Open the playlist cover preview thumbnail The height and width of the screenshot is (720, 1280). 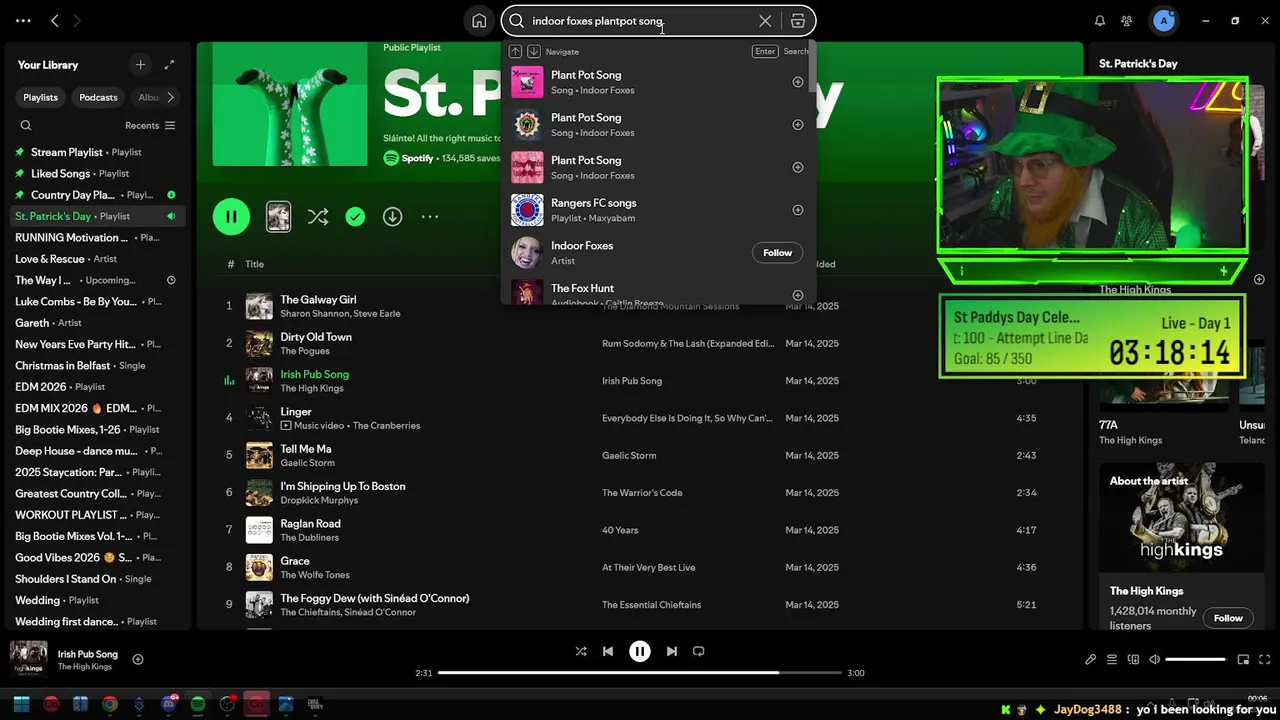[278, 216]
